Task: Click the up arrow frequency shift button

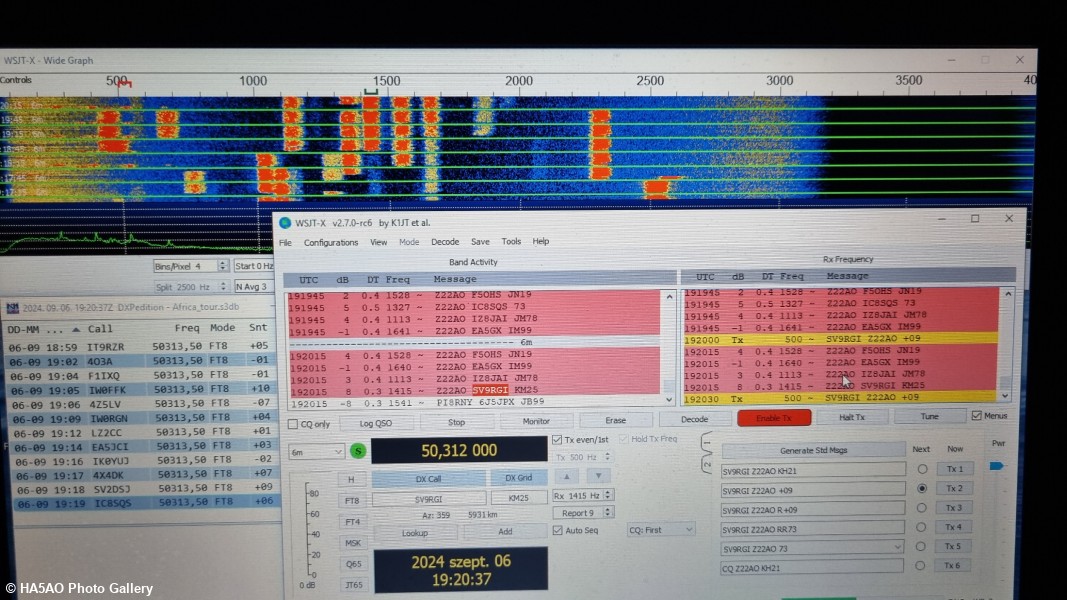Action: coord(566,476)
